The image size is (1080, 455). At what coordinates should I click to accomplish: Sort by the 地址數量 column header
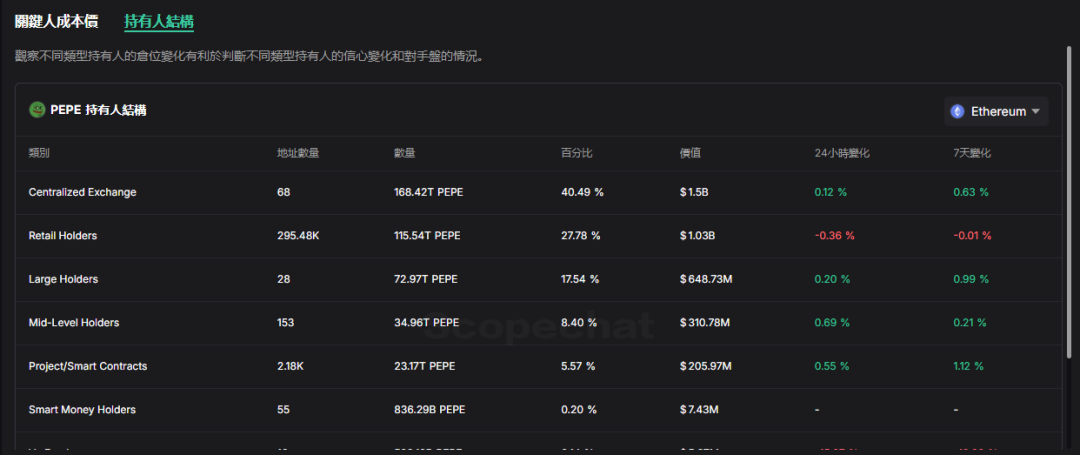(x=298, y=153)
